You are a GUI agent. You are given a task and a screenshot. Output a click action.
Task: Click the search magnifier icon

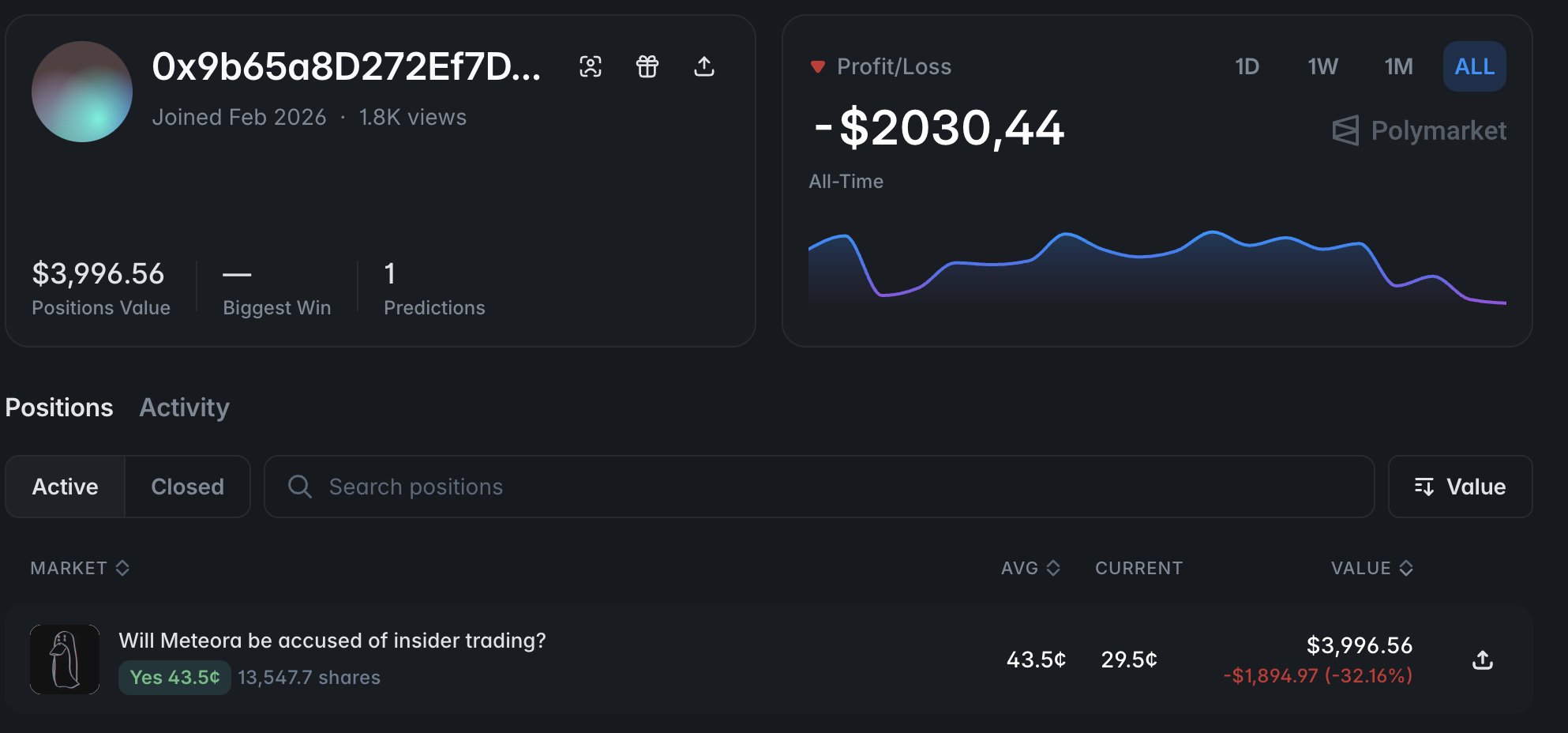coord(300,487)
